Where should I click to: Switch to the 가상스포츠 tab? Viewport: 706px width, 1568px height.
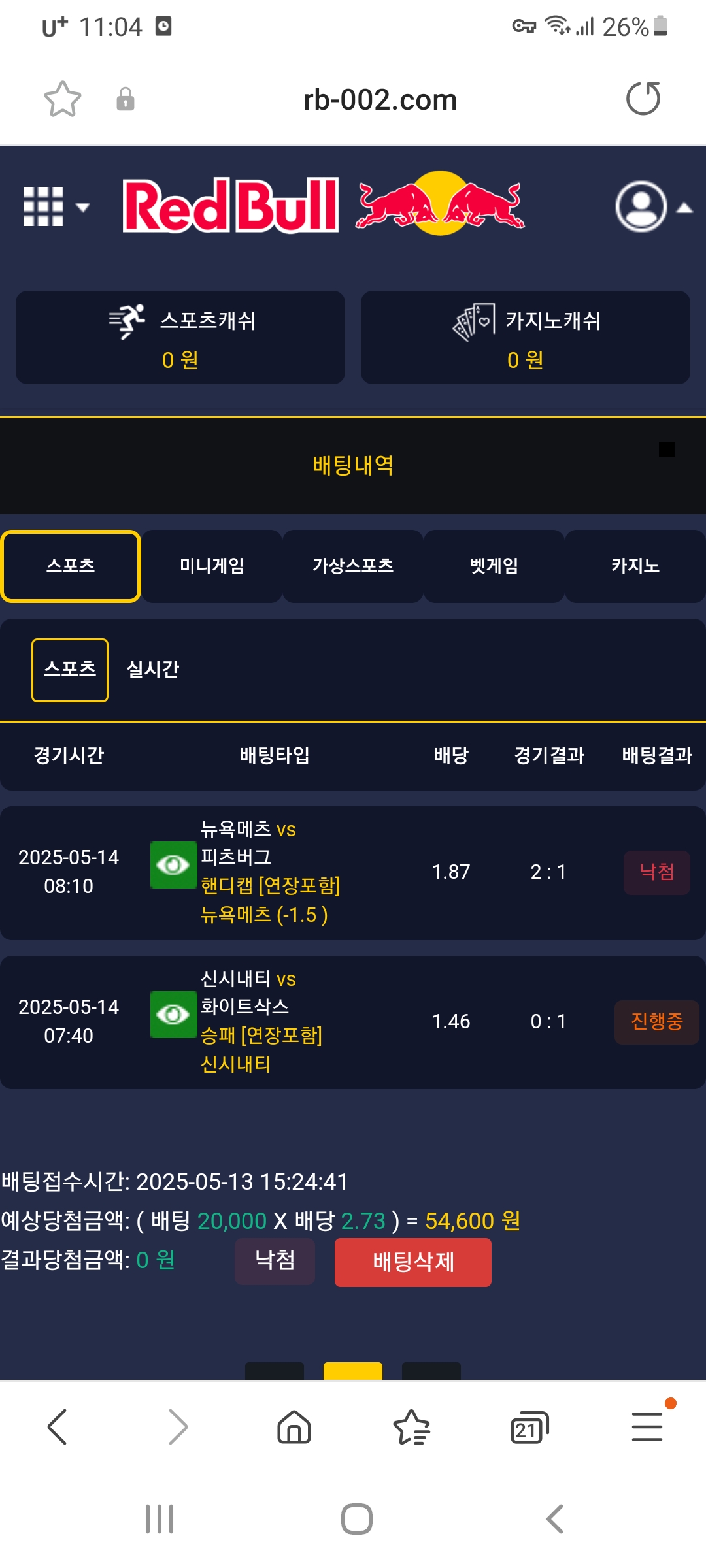click(x=353, y=566)
